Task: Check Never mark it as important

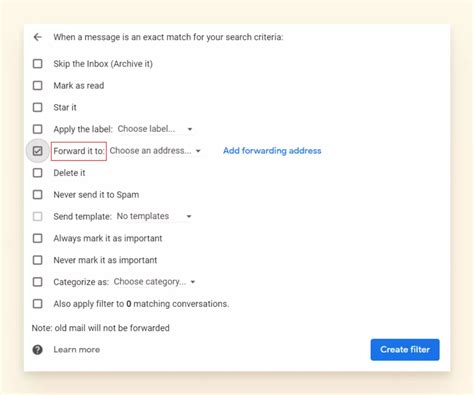Action: (x=38, y=260)
